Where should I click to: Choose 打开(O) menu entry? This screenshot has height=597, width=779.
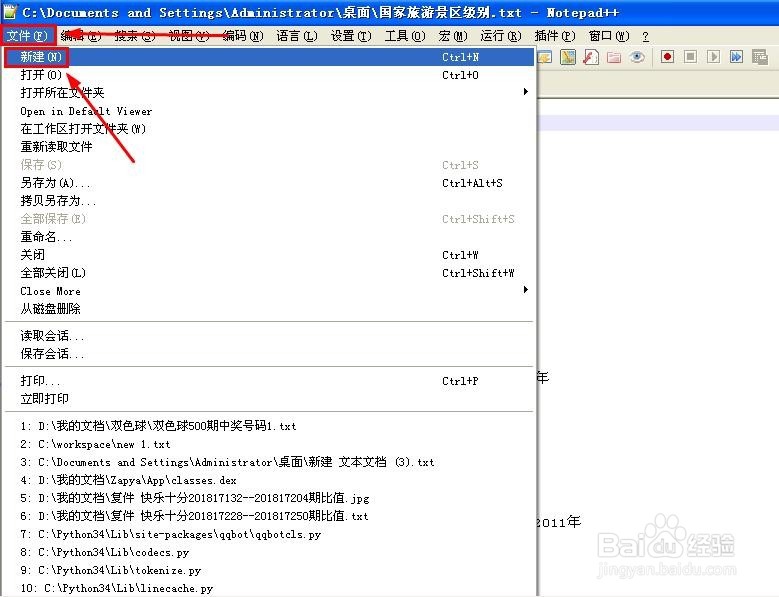(x=269, y=75)
